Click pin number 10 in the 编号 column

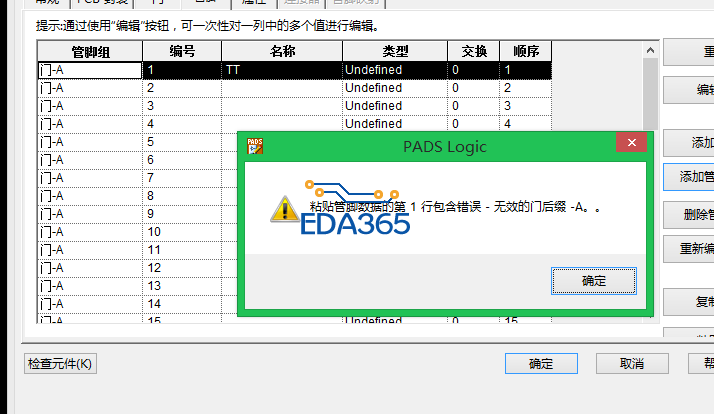pos(182,232)
